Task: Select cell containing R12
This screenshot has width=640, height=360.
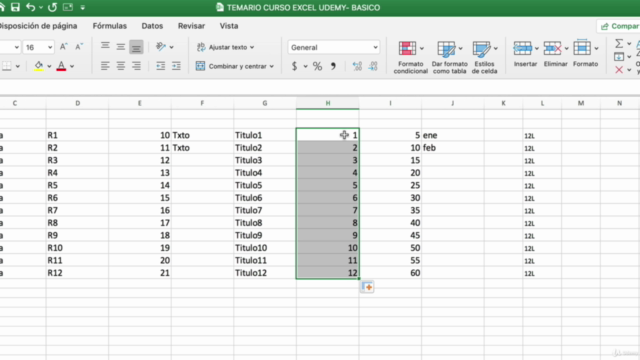Action: point(77,273)
